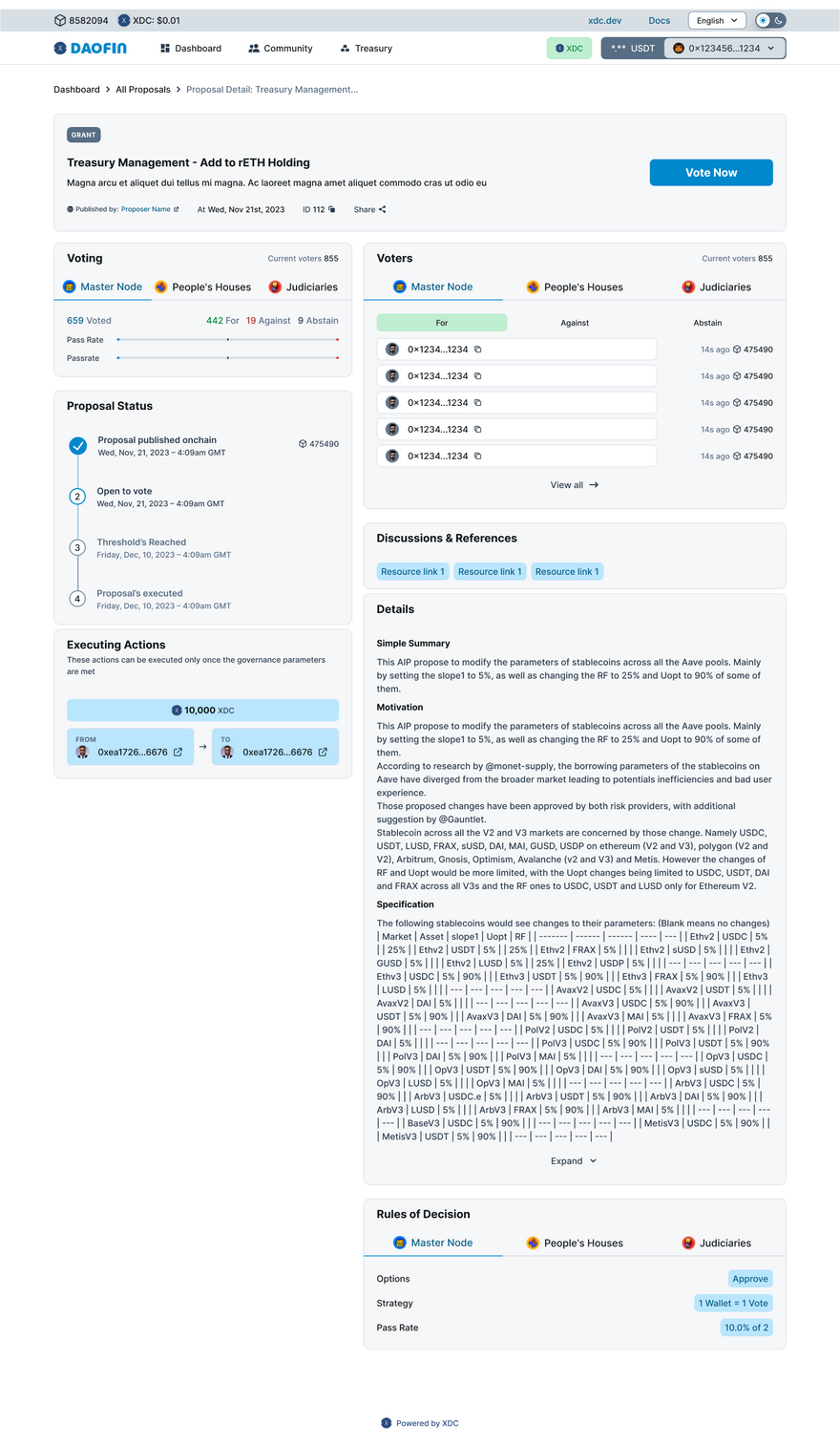Open the English language dropdown
840x1445 pixels.
(x=716, y=20)
